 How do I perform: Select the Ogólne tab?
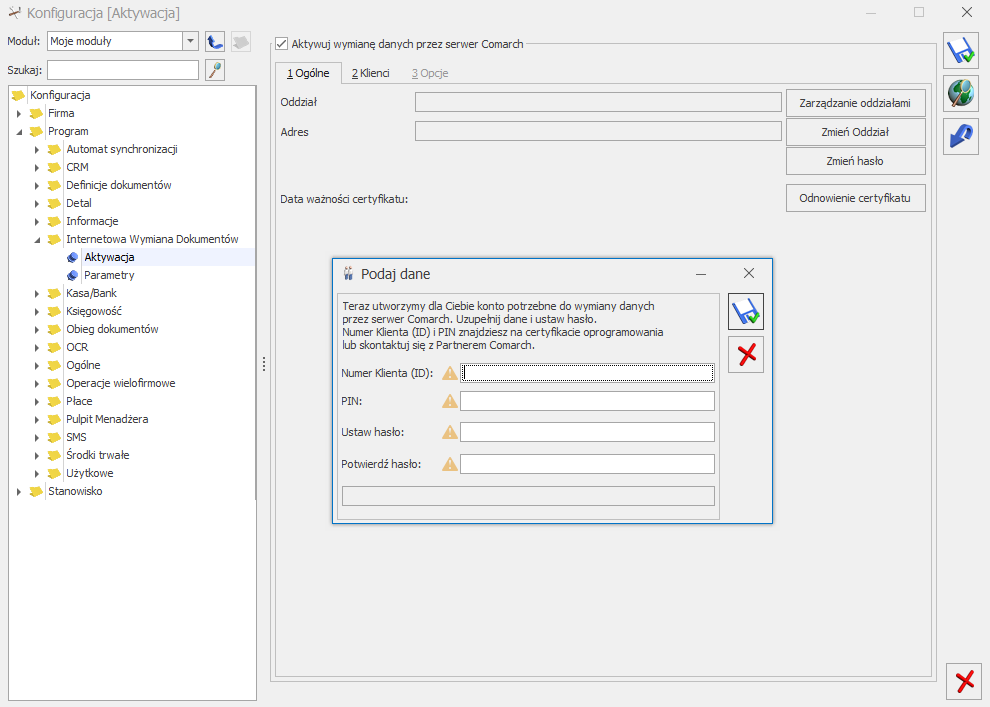pos(308,73)
